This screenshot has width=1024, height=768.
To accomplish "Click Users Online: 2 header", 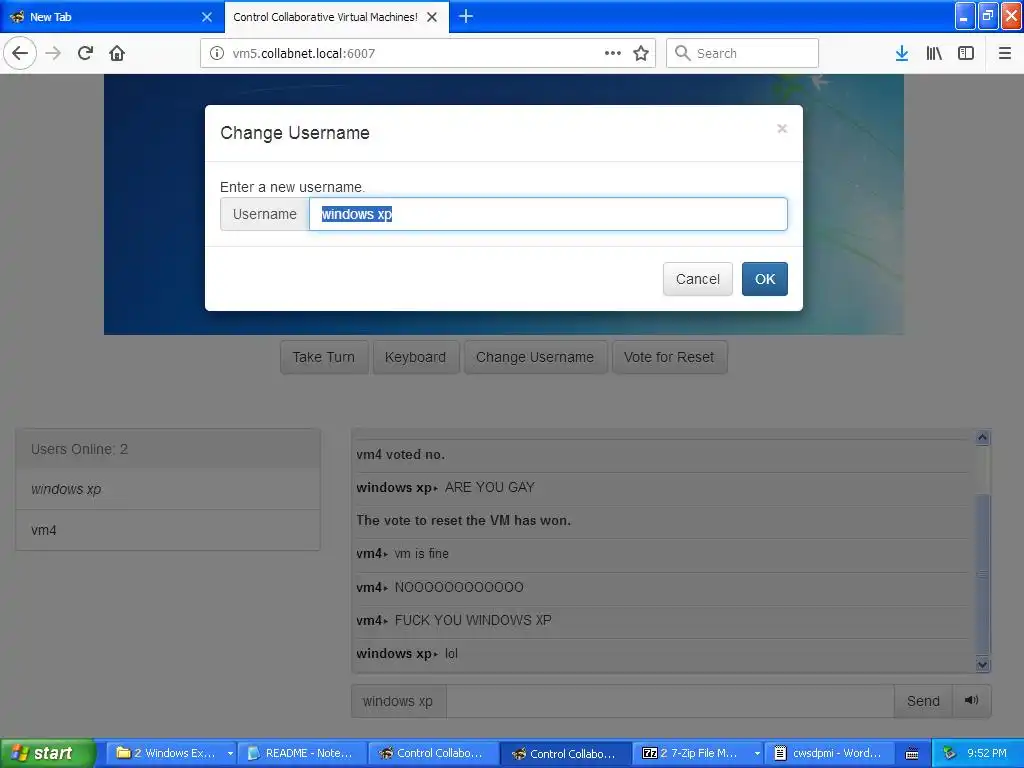I will [168, 449].
